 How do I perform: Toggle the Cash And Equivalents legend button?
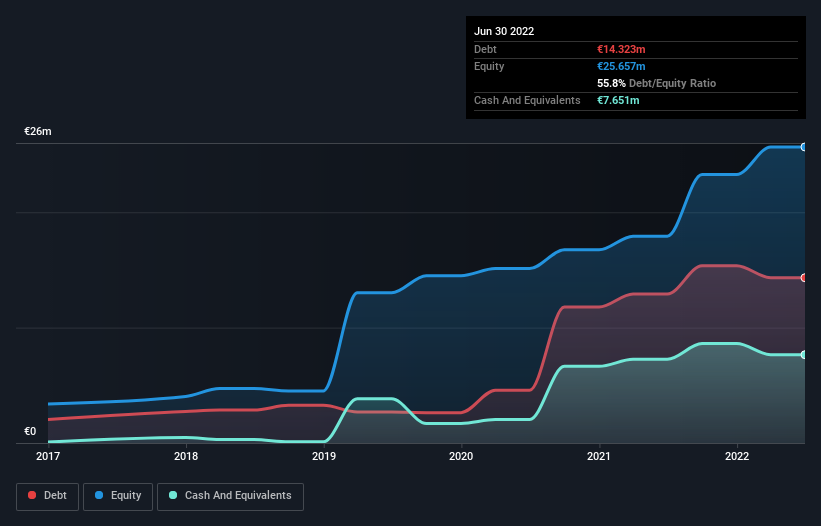pyautogui.click(x=230, y=496)
